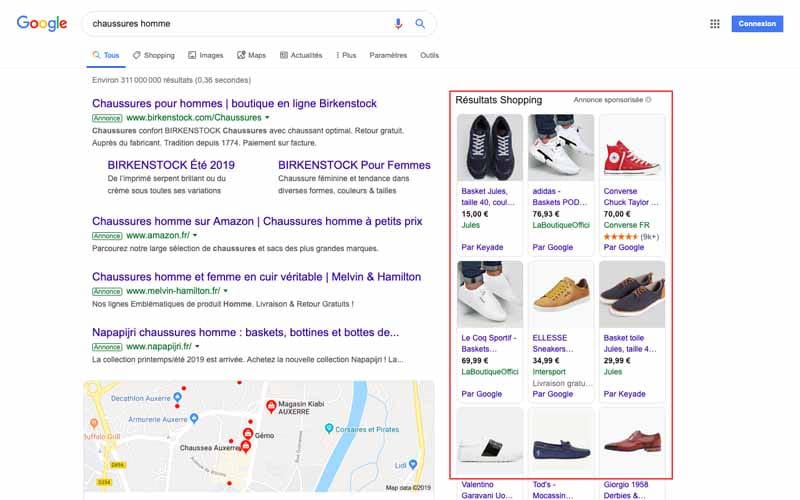Activate voice search microphone icon
This screenshot has height=500, width=800.
tap(398, 23)
